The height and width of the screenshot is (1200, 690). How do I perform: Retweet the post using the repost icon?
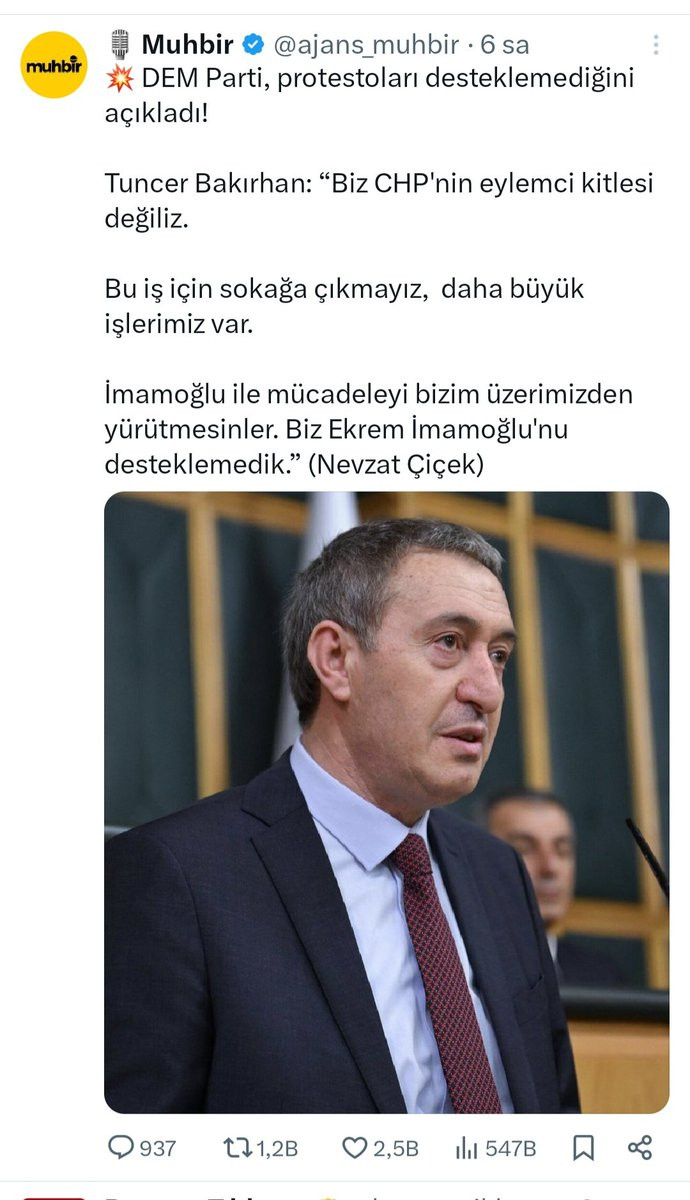pyautogui.click(x=239, y=1149)
